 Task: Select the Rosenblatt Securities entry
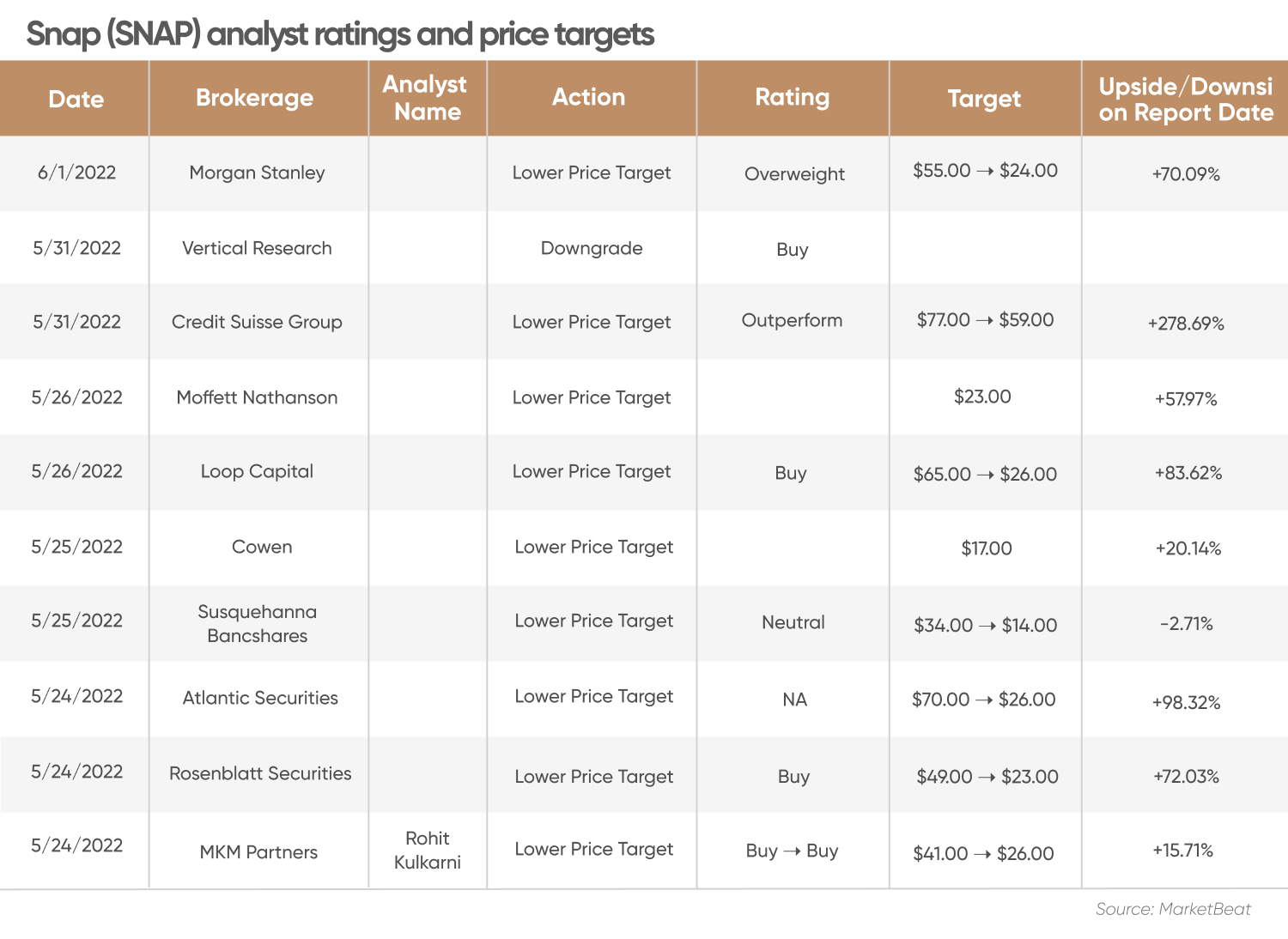(260, 773)
